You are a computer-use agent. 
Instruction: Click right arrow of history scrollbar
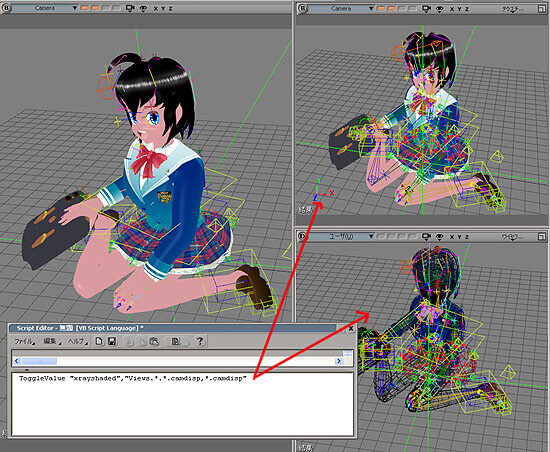pyautogui.click(x=338, y=361)
